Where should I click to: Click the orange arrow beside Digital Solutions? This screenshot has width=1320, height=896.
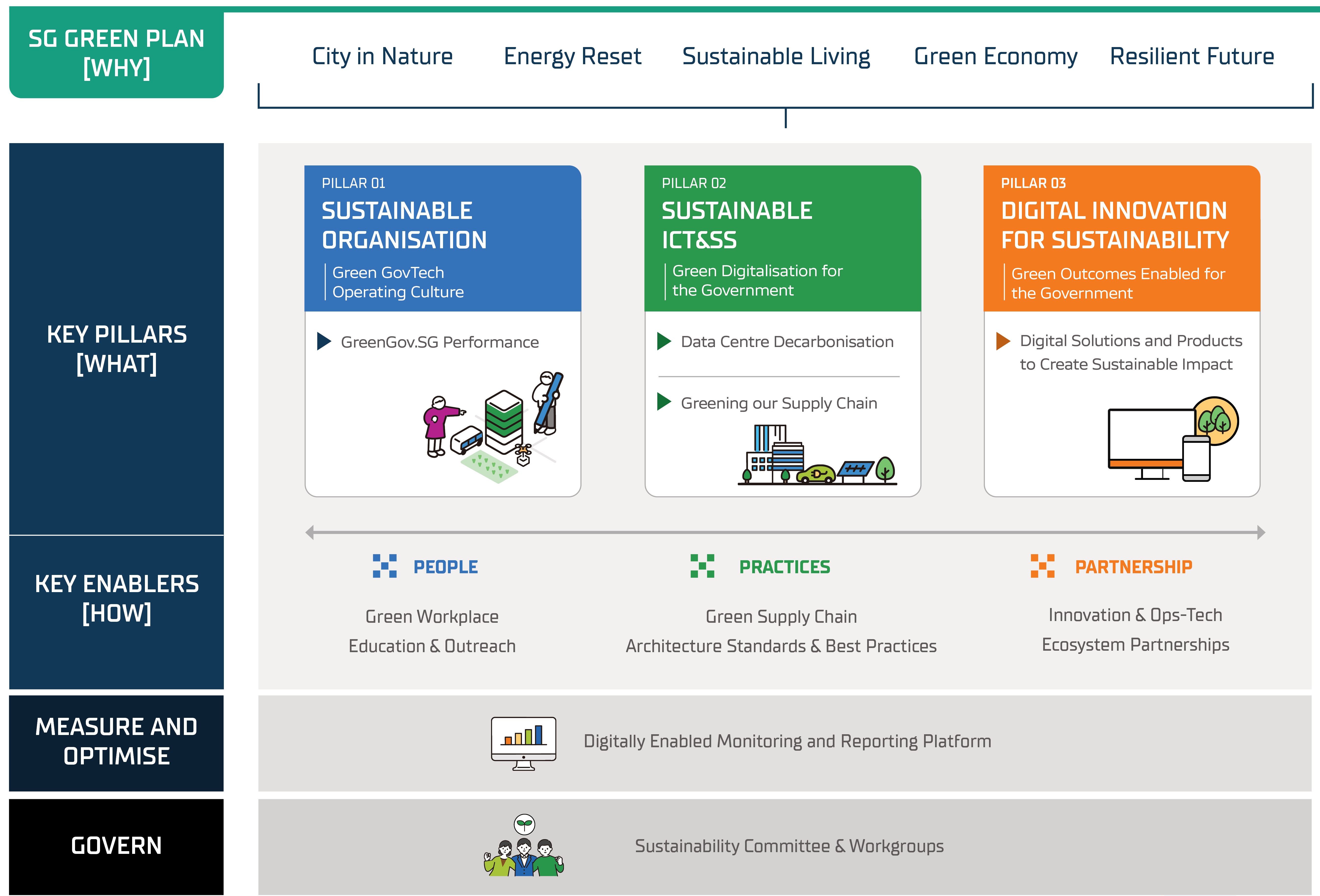tap(1003, 341)
